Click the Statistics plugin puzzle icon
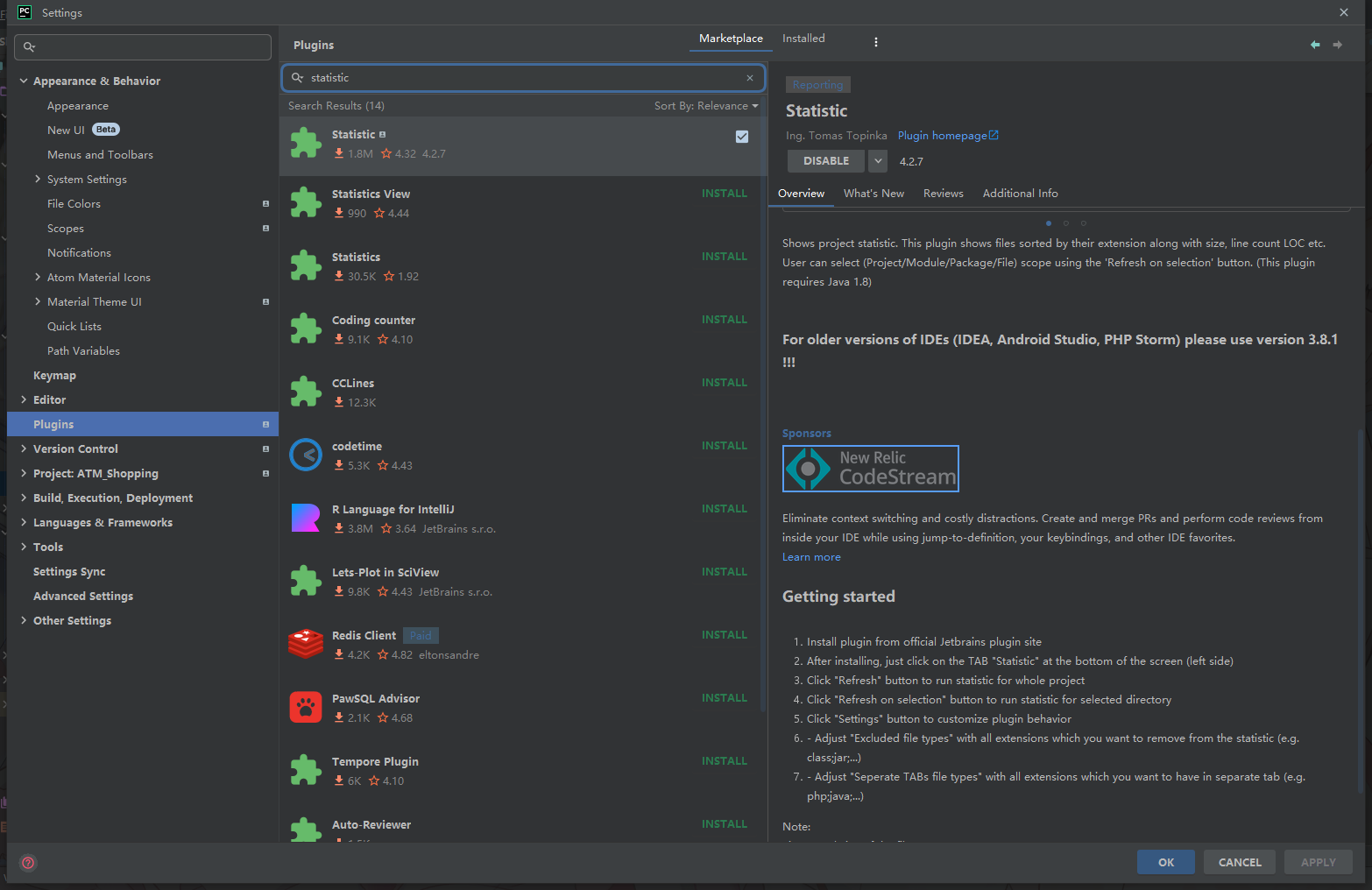The image size is (1372, 890). coord(306,265)
